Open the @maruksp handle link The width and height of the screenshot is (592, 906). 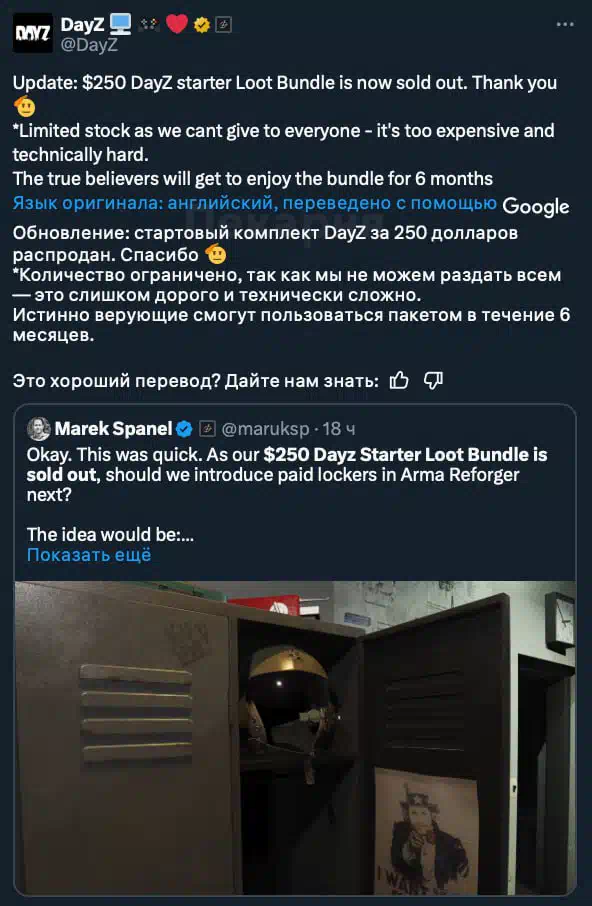click(x=265, y=429)
